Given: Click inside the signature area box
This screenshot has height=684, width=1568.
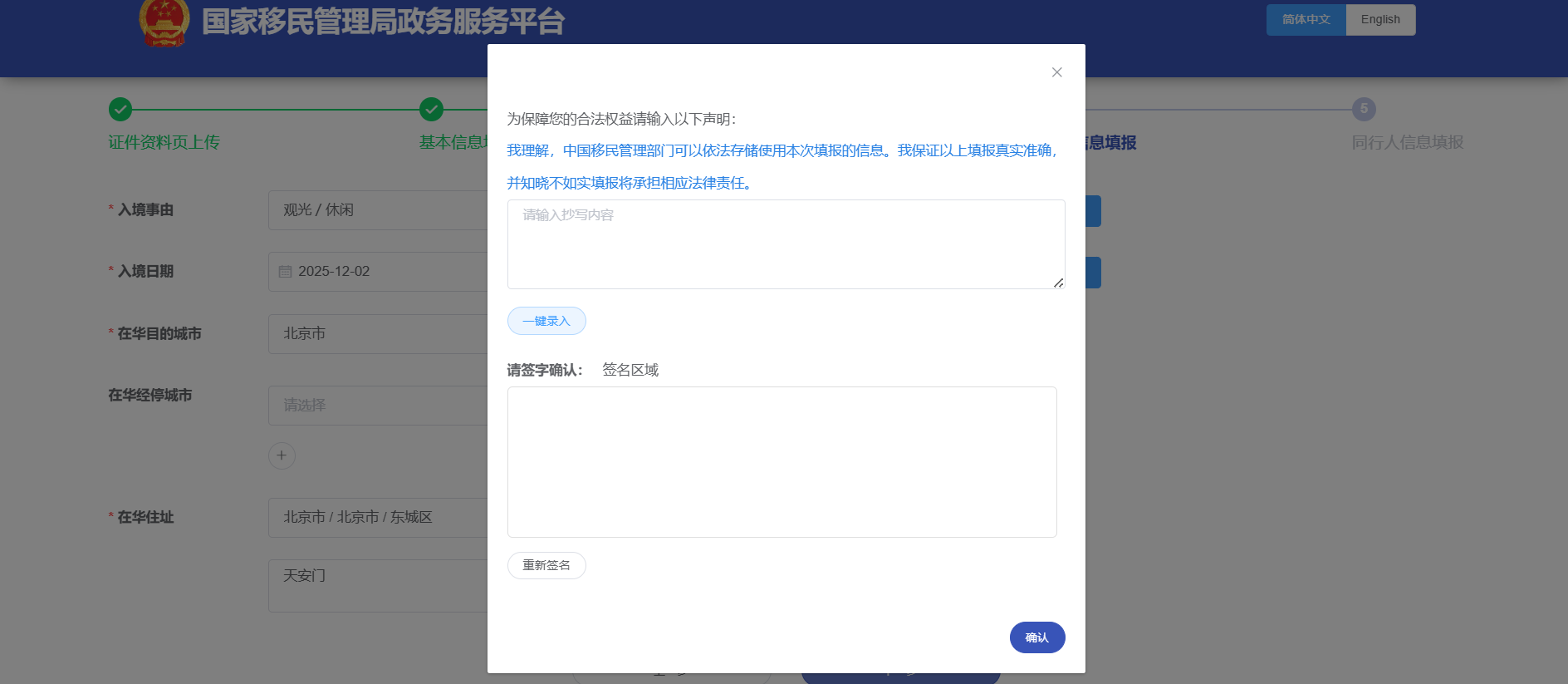Looking at the screenshot, I should click(x=782, y=462).
